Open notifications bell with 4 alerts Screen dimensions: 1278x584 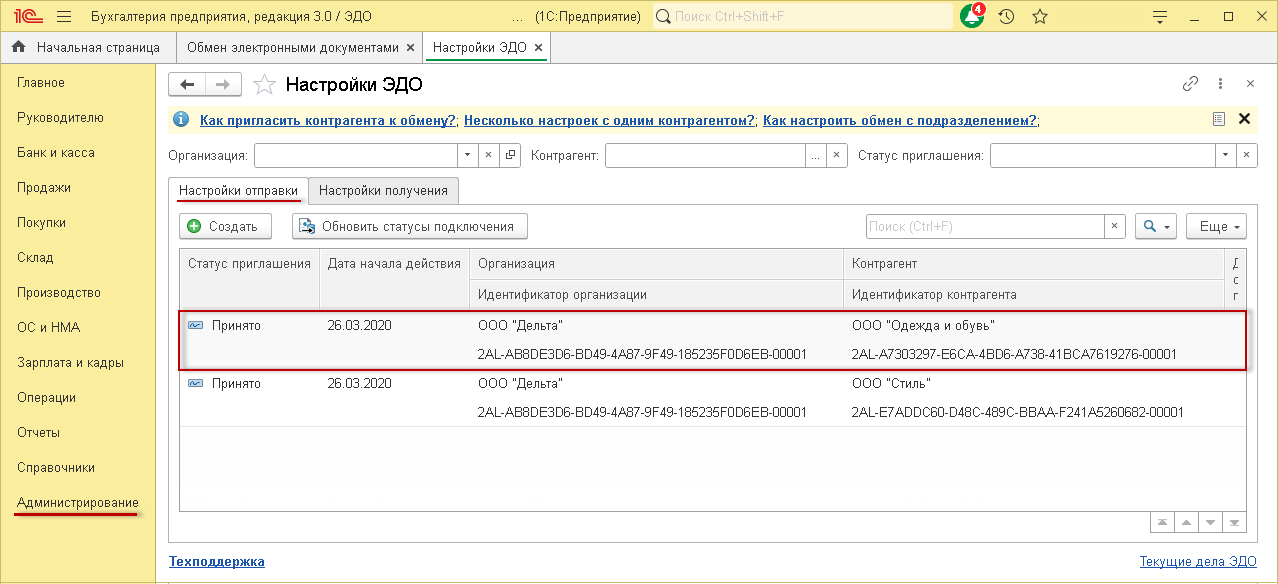(x=971, y=16)
